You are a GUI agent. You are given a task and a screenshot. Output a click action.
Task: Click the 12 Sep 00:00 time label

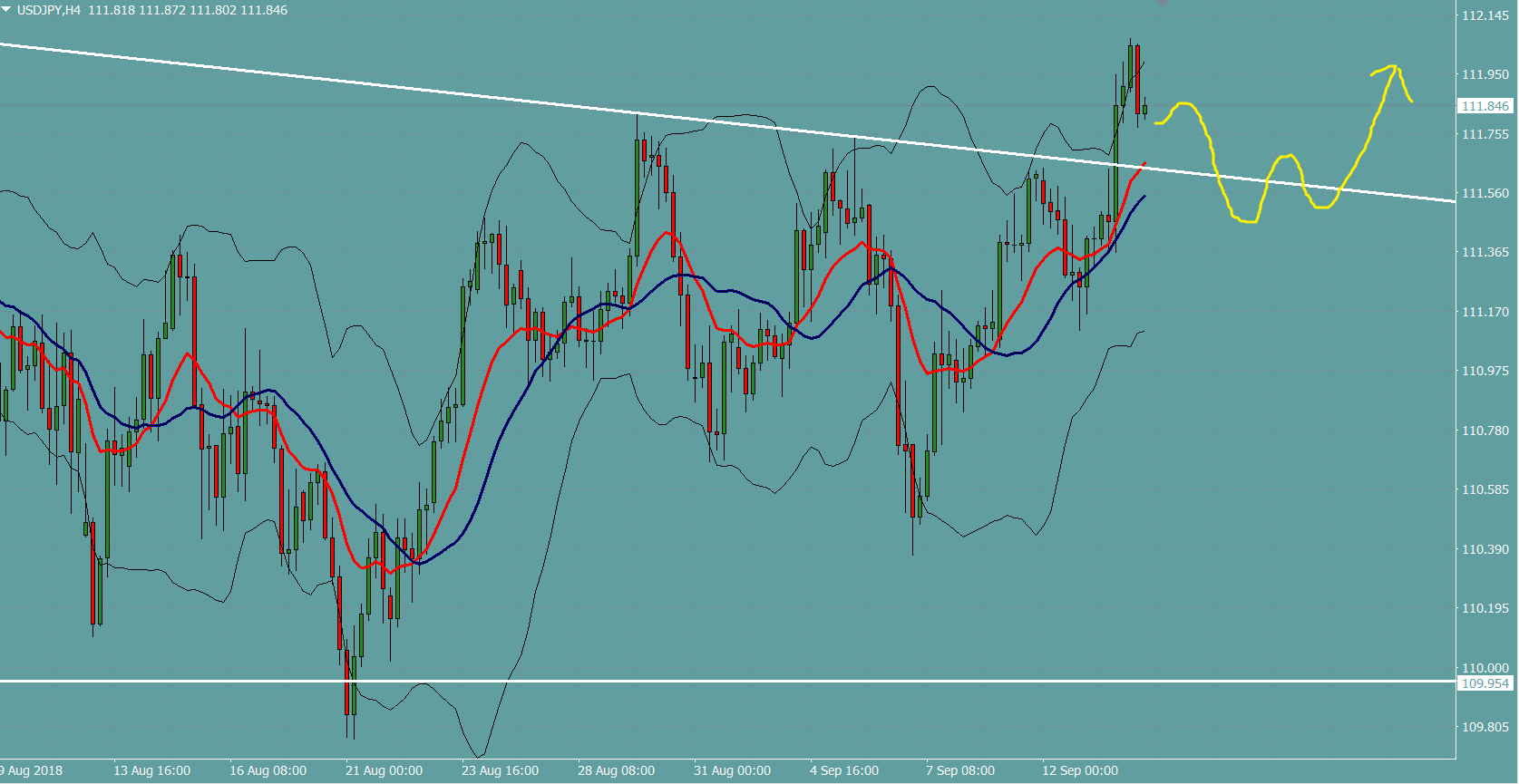[1080, 770]
